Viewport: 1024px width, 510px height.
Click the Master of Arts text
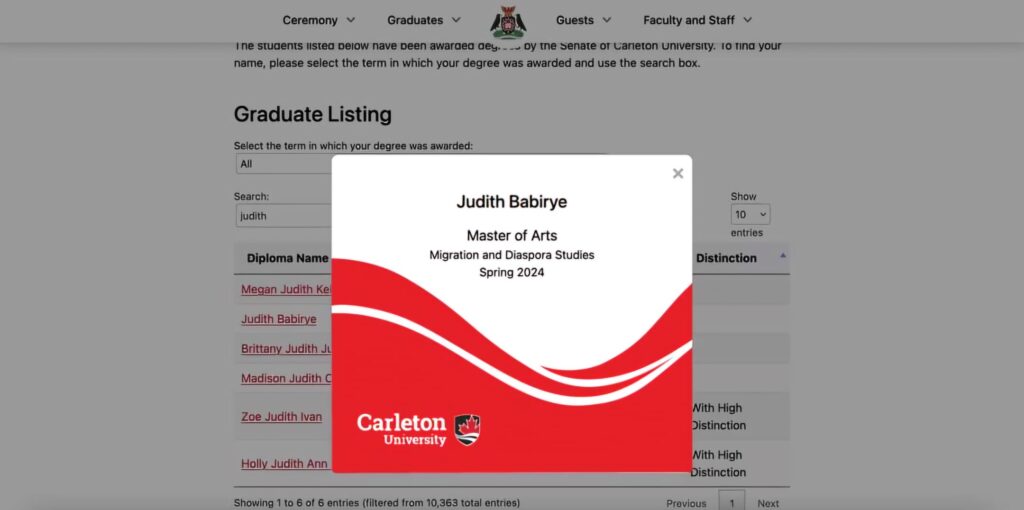[512, 236]
